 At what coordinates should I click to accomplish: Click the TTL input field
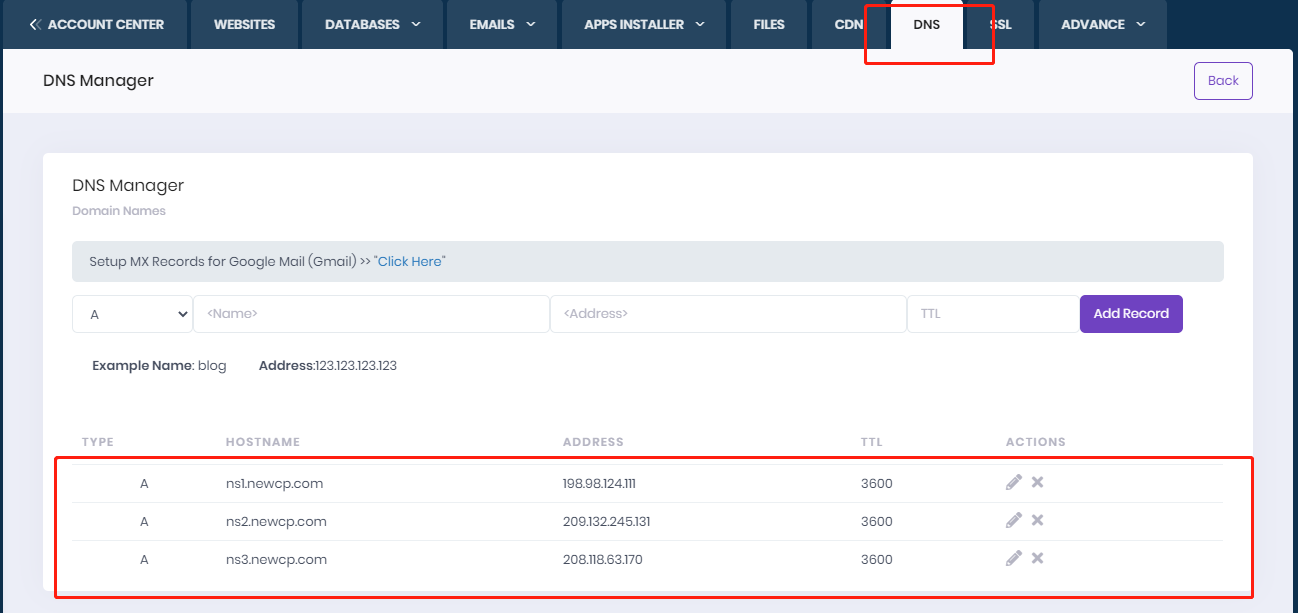pos(992,313)
